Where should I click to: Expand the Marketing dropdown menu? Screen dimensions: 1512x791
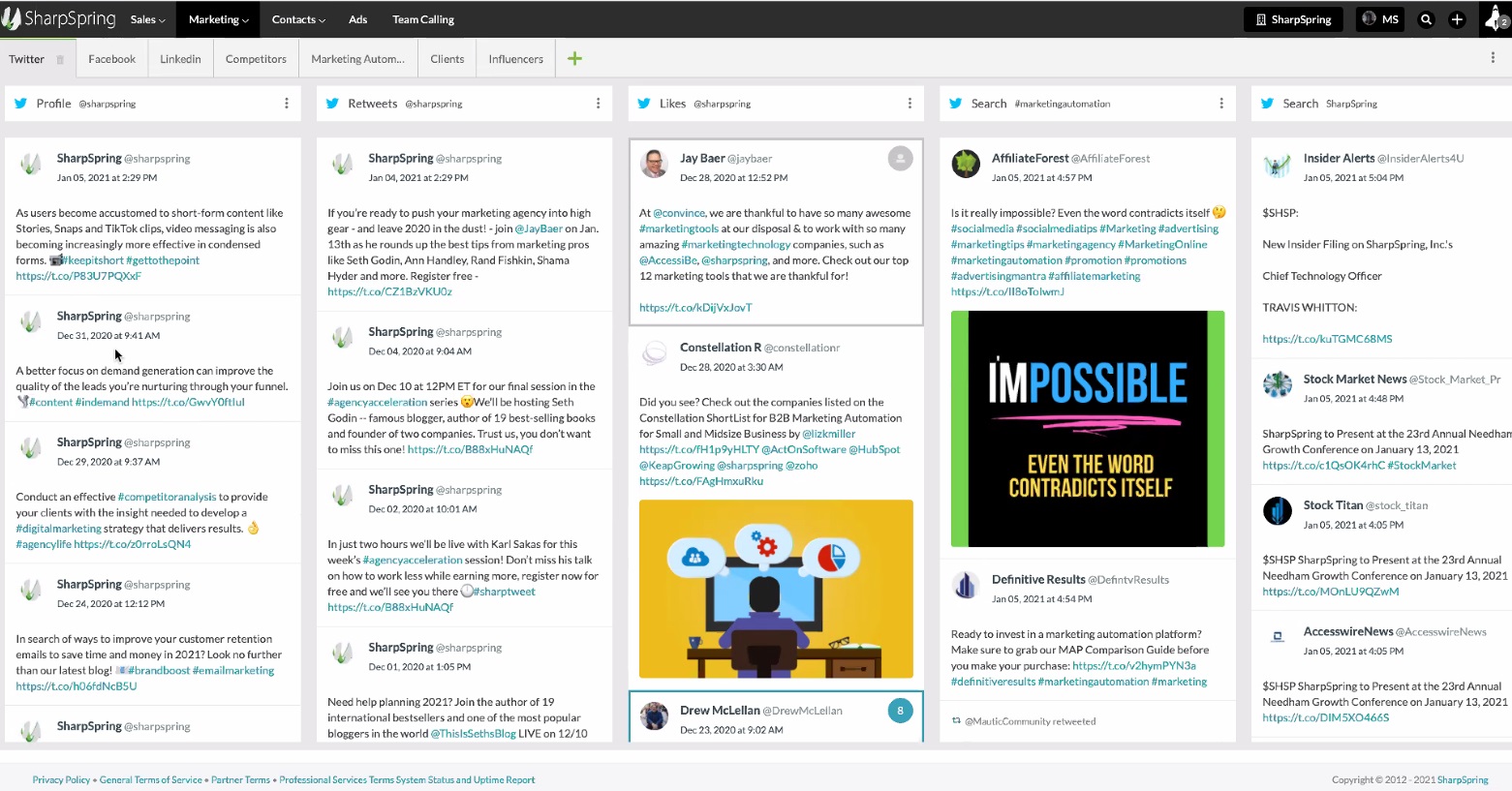(218, 19)
